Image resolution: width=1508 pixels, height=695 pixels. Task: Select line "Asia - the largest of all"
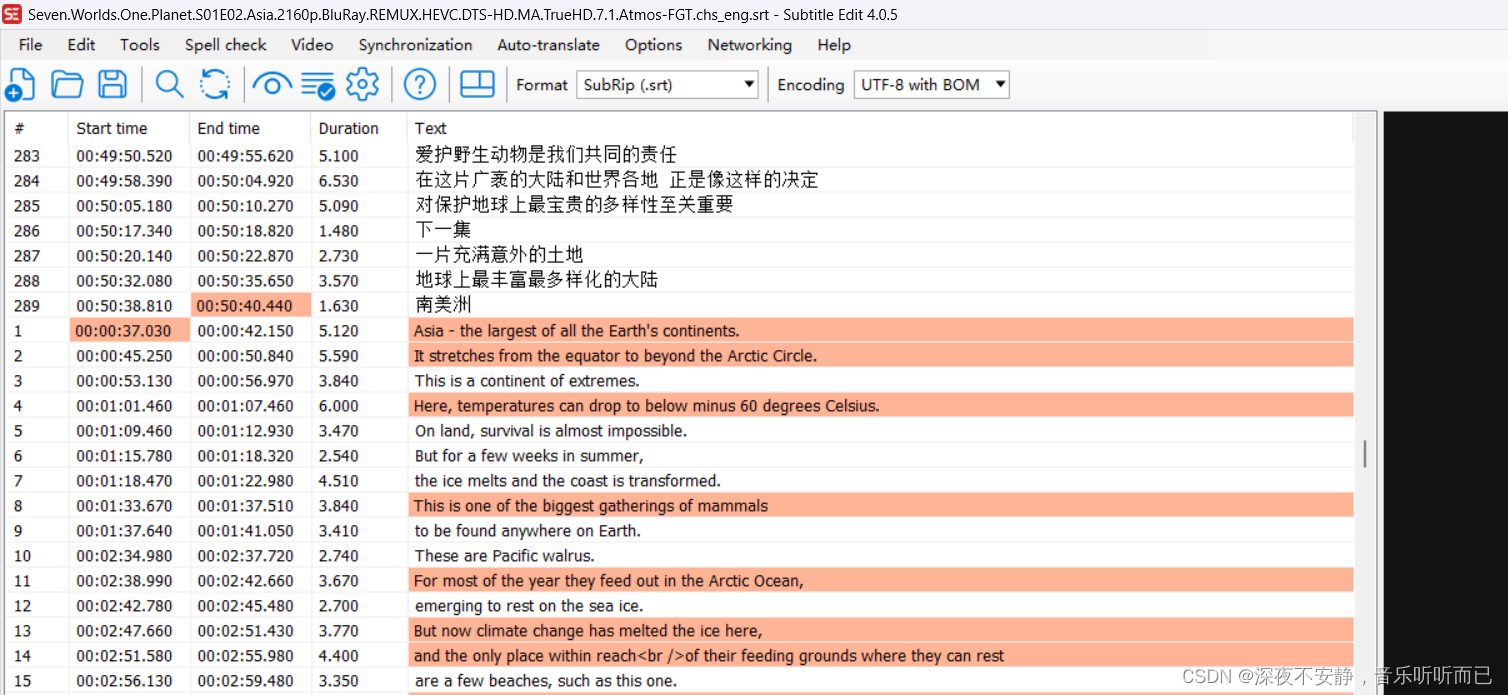[x=881, y=331]
